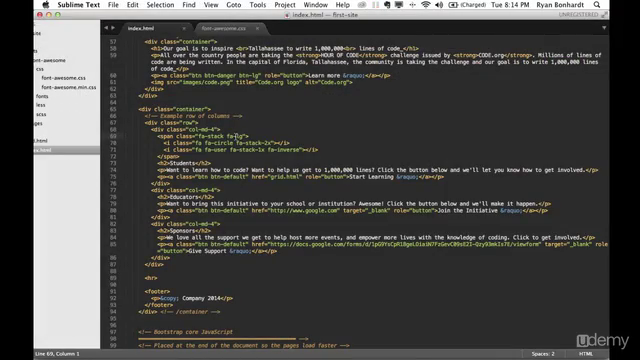Open the Find menu
640x360 pixels.
(x=189, y=5)
